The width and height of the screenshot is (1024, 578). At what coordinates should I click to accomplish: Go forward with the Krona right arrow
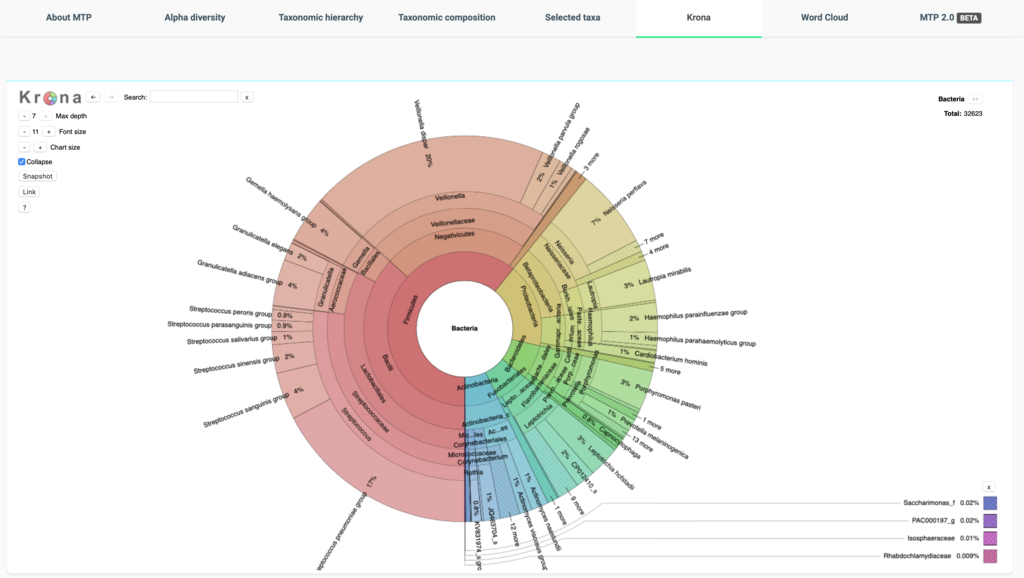[x=111, y=97]
